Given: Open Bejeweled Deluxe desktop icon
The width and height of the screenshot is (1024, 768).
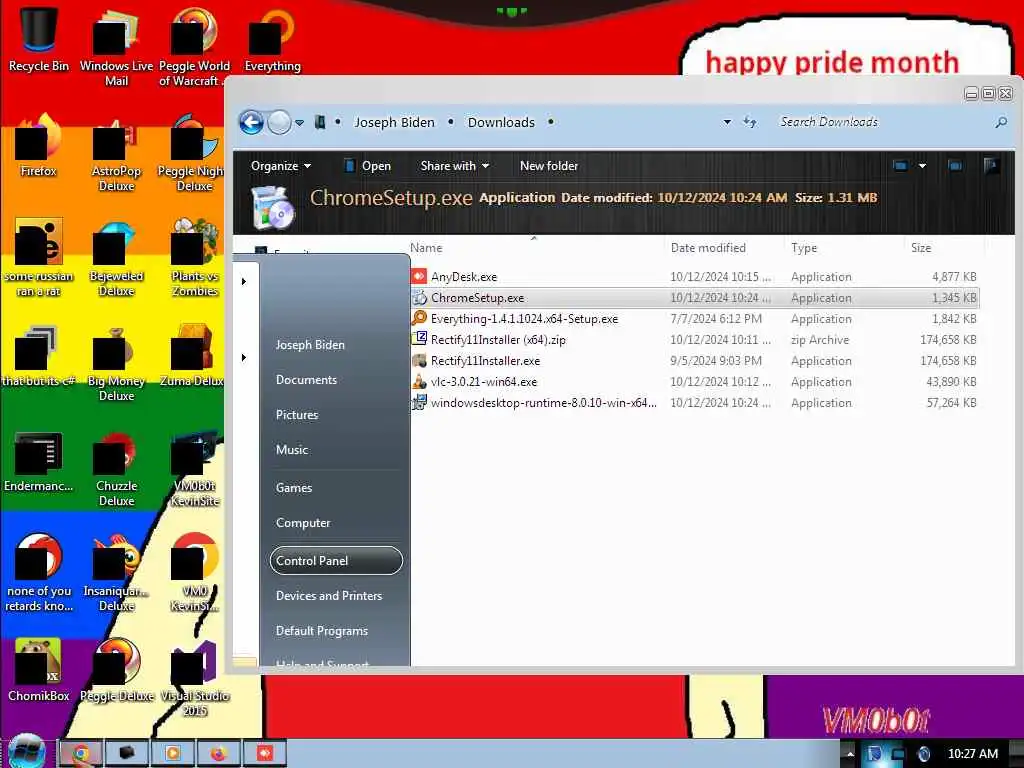Looking at the screenshot, I should pyautogui.click(x=116, y=258).
